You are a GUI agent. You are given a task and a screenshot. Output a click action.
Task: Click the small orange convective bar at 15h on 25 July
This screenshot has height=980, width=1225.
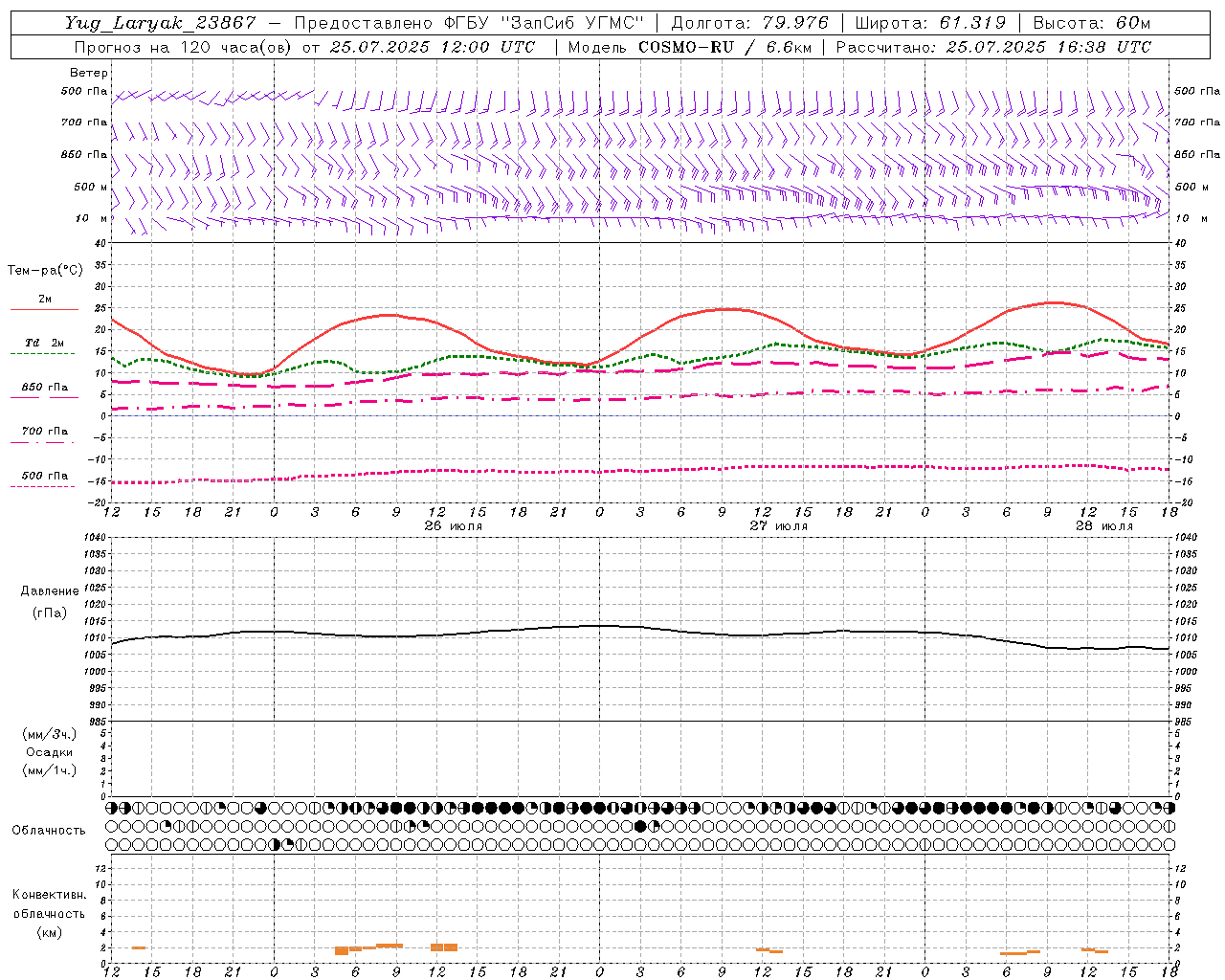tap(139, 947)
